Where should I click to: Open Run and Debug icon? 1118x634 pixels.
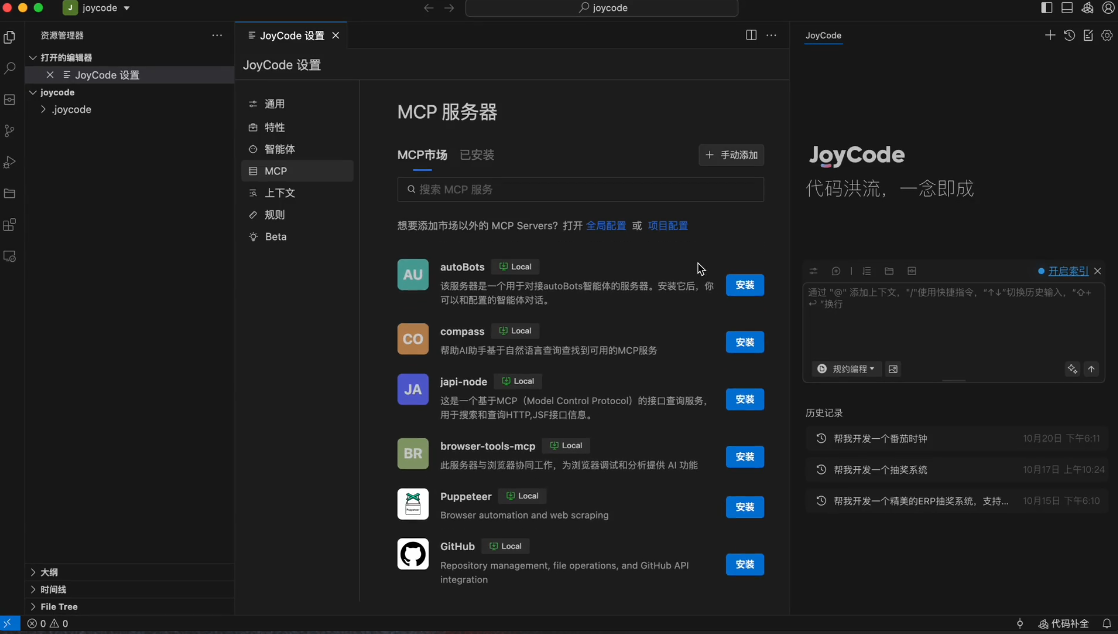tap(10, 163)
